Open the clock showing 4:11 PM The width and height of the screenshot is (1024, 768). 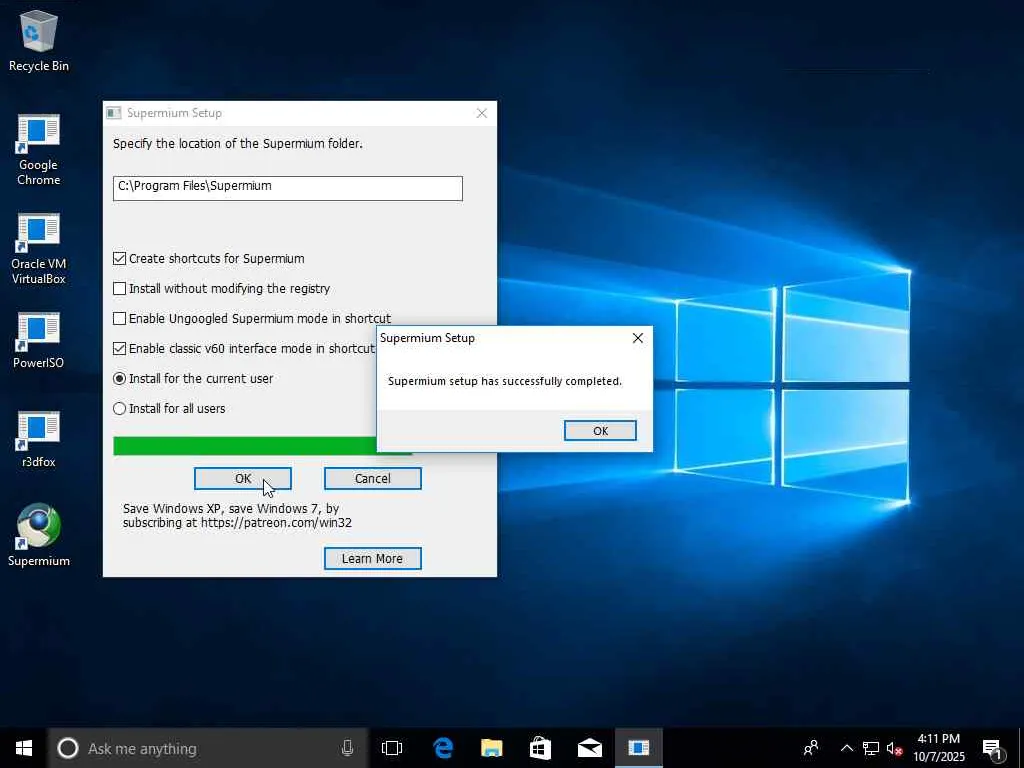(938, 748)
